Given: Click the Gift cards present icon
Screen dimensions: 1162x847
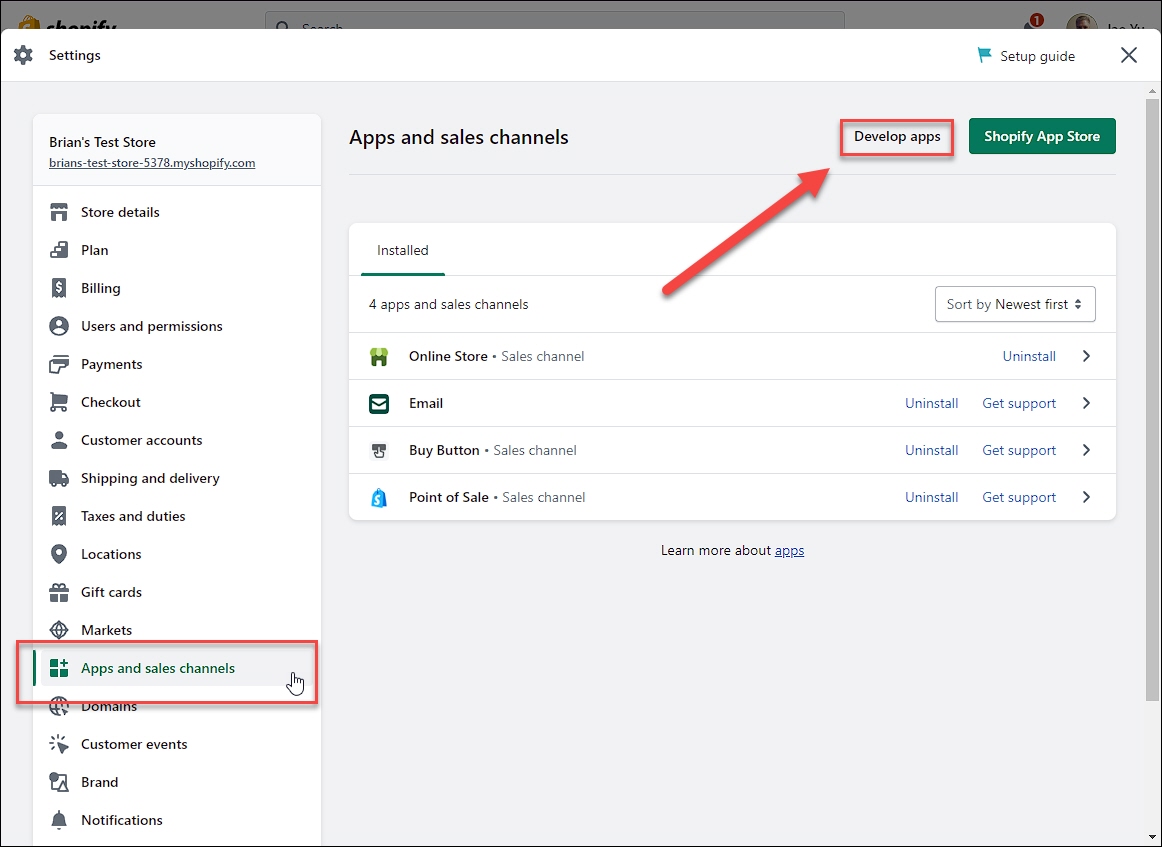Looking at the screenshot, I should [x=59, y=592].
